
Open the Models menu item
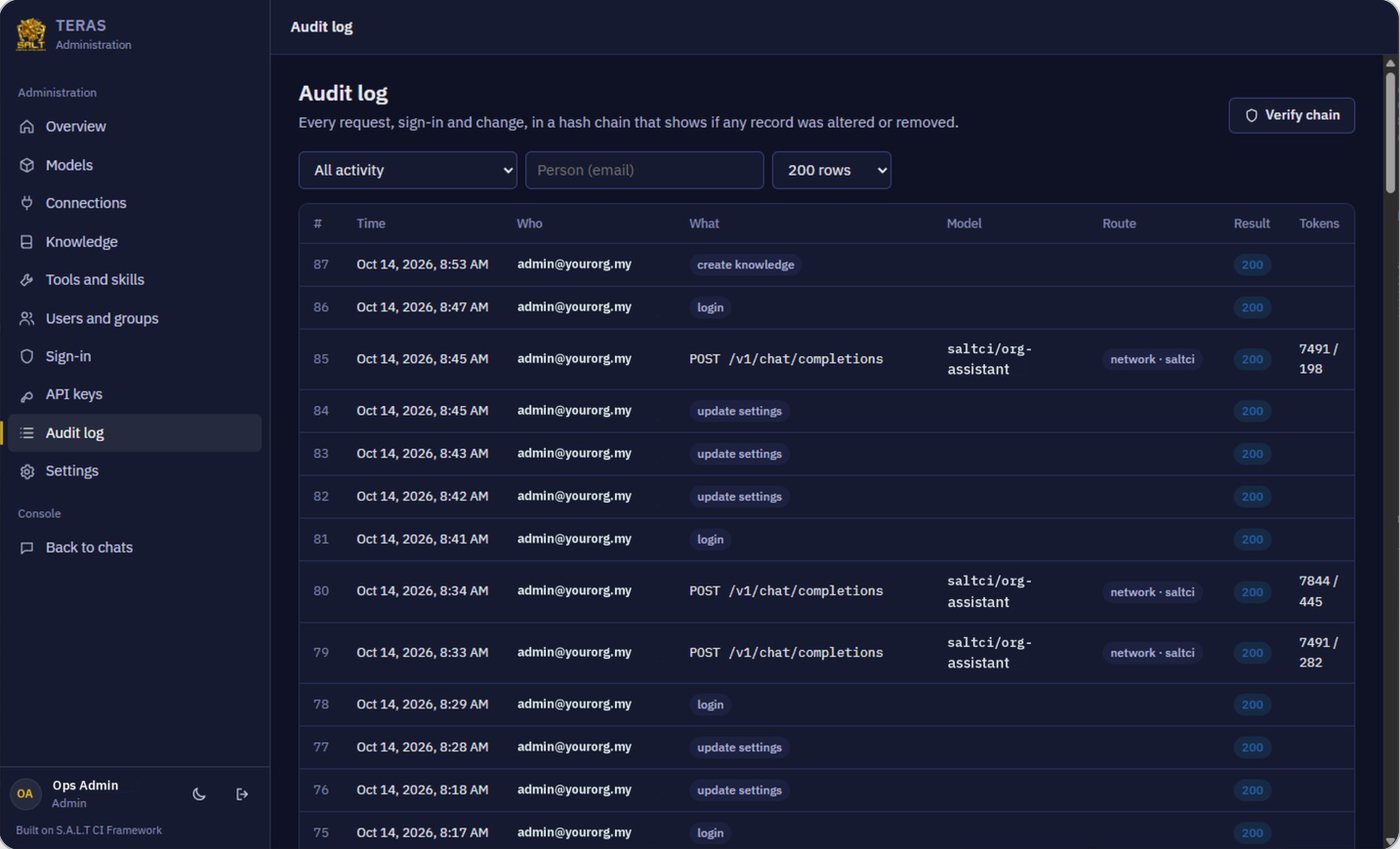[x=134, y=165]
